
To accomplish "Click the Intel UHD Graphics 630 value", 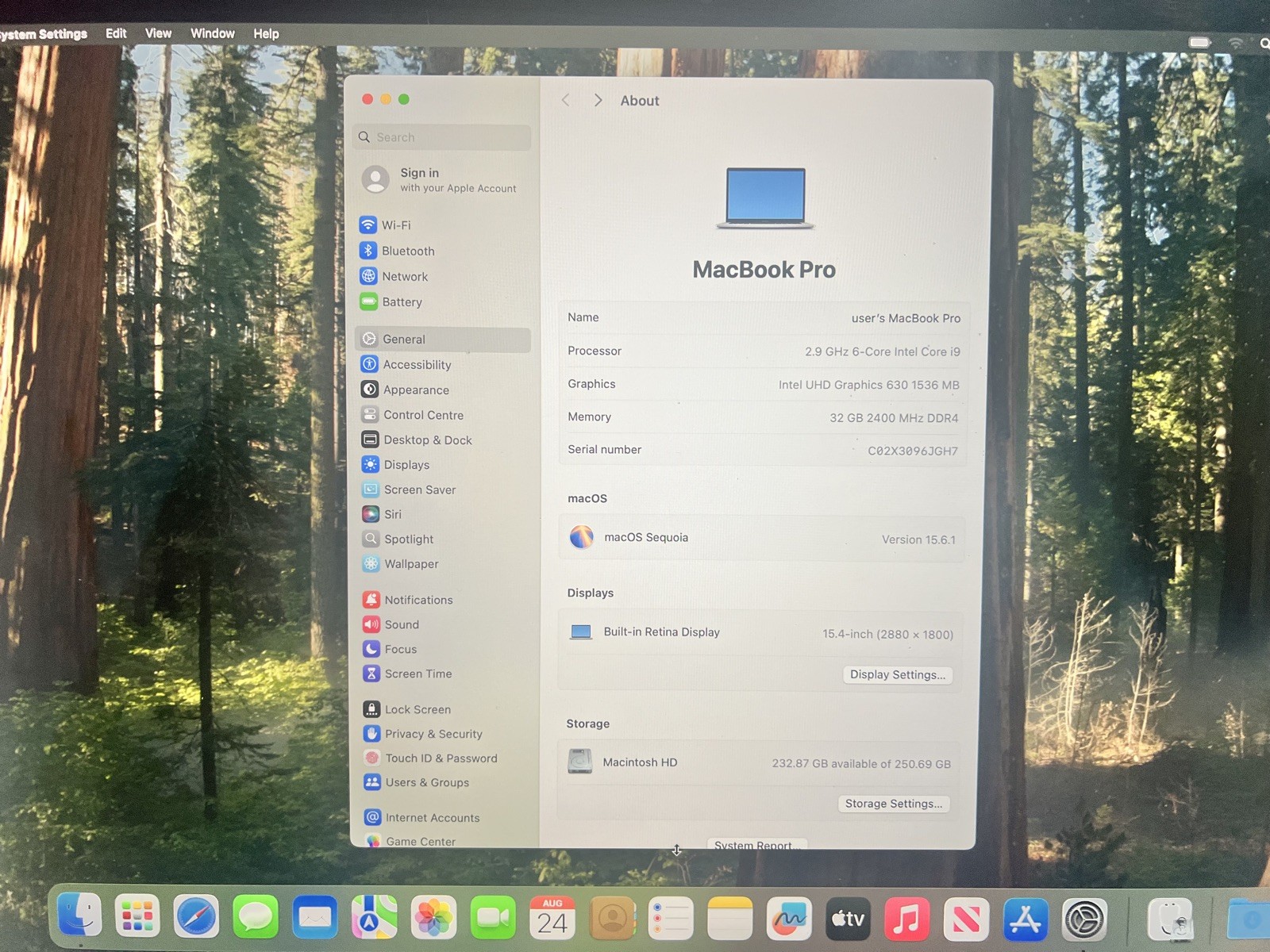I will click(868, 385).
